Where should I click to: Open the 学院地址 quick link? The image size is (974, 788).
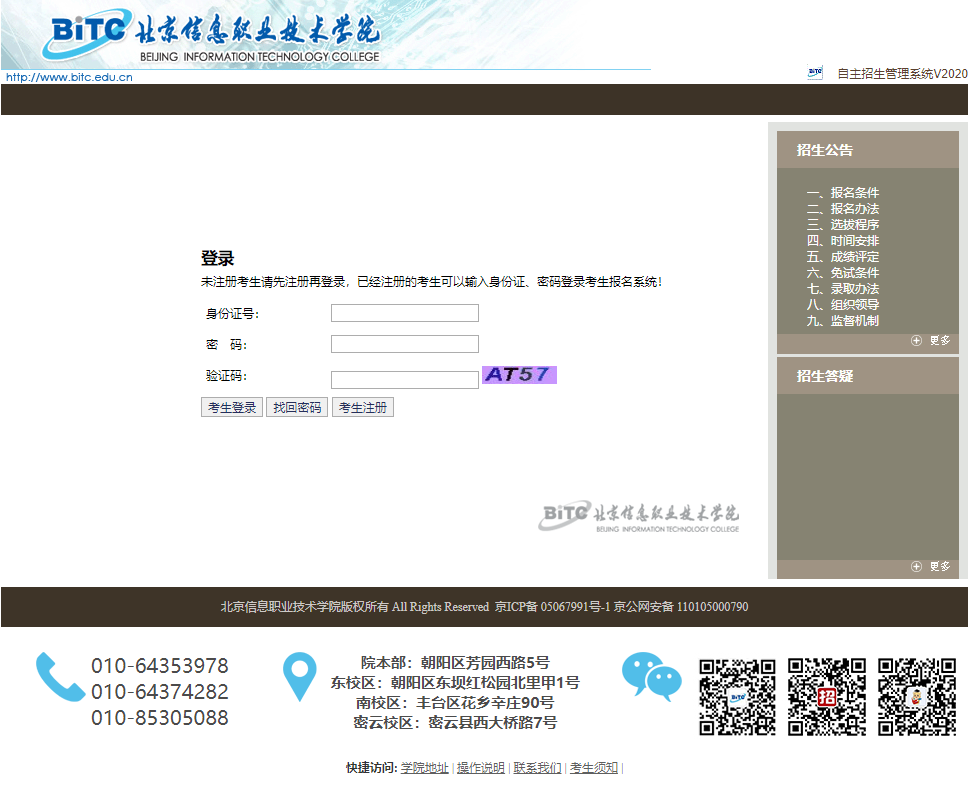[x=424, y=768]
